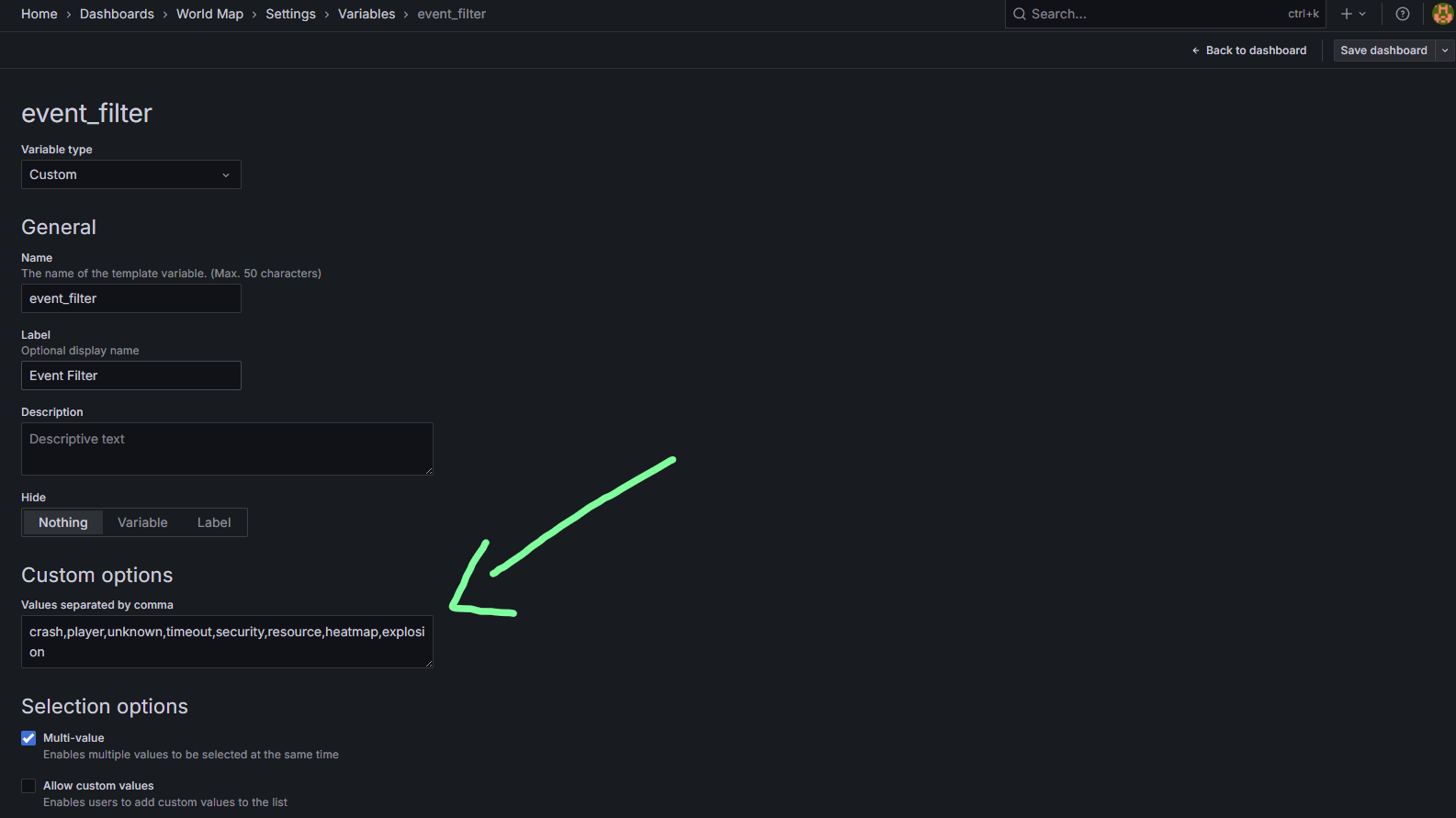Select Label hide option
This screenshot has width=1456, height=818.
[x=214, y=522]
